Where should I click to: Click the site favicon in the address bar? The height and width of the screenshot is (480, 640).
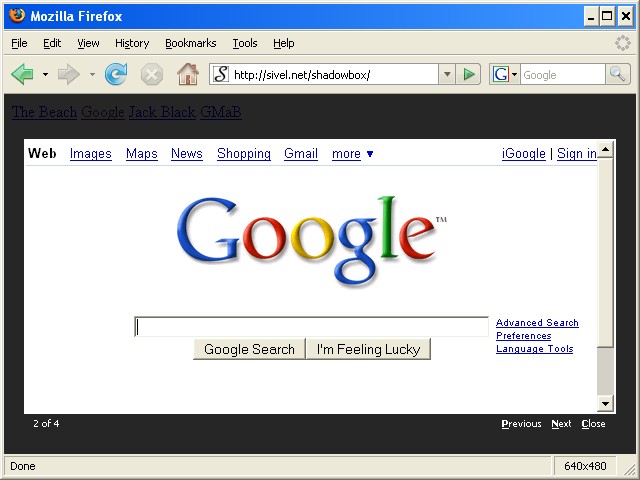pos(221,75)
